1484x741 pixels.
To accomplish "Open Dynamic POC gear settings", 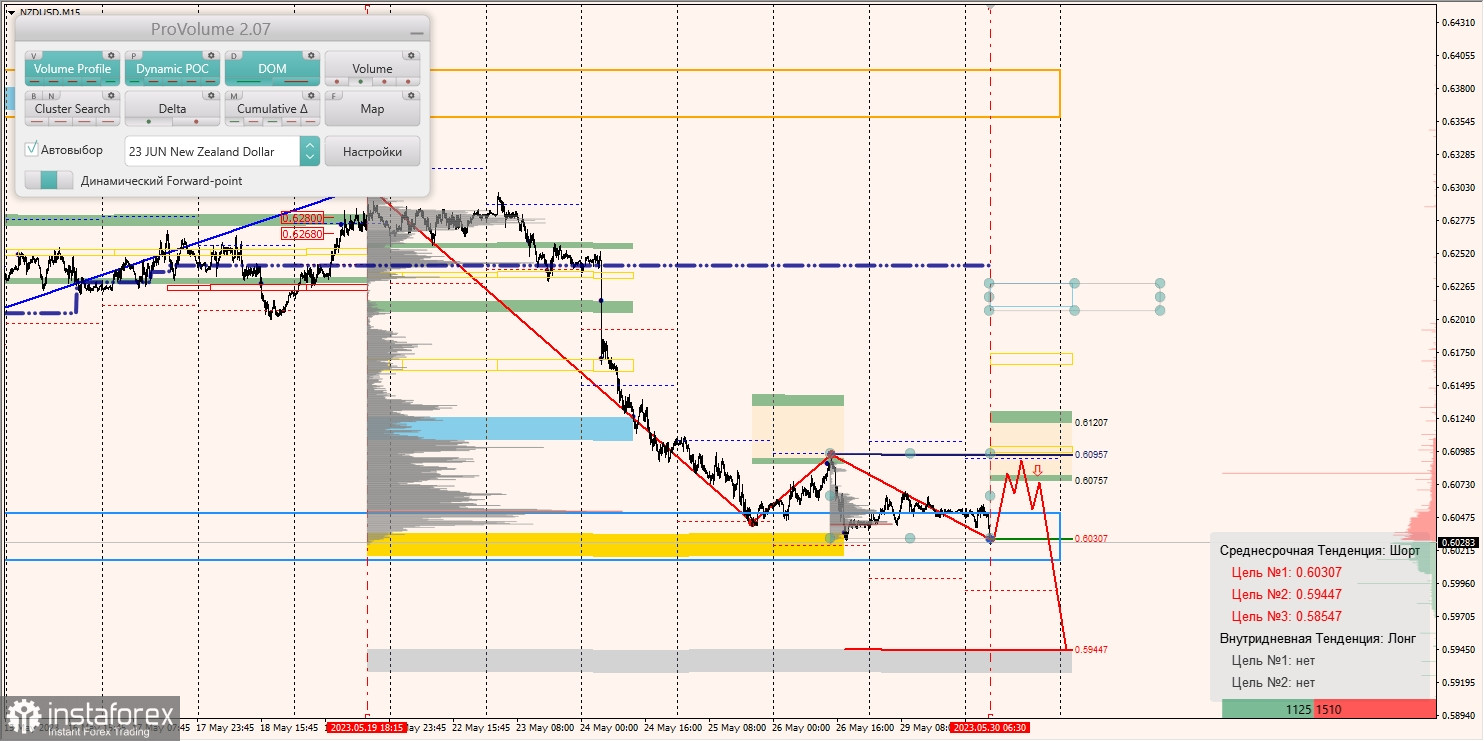I will pyautogui.click(x=211, y=56).
